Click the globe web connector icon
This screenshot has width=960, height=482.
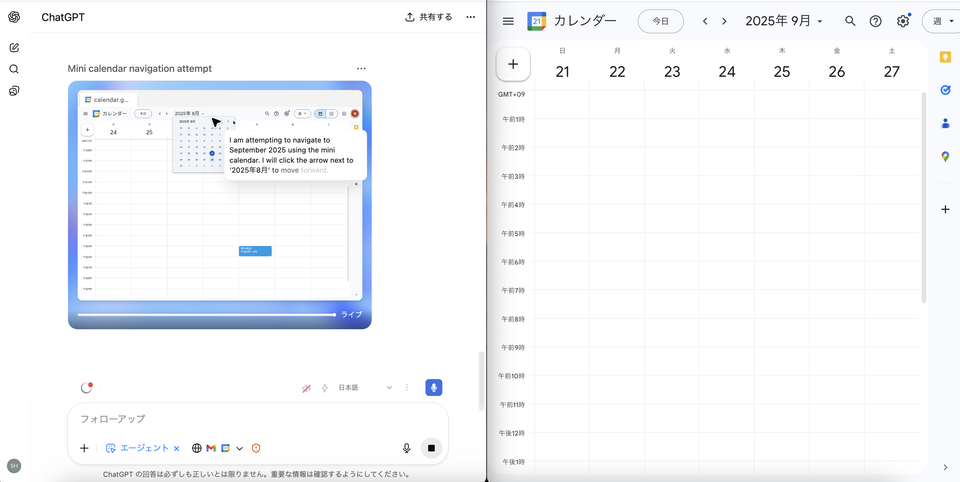click(x=197, y=448)
